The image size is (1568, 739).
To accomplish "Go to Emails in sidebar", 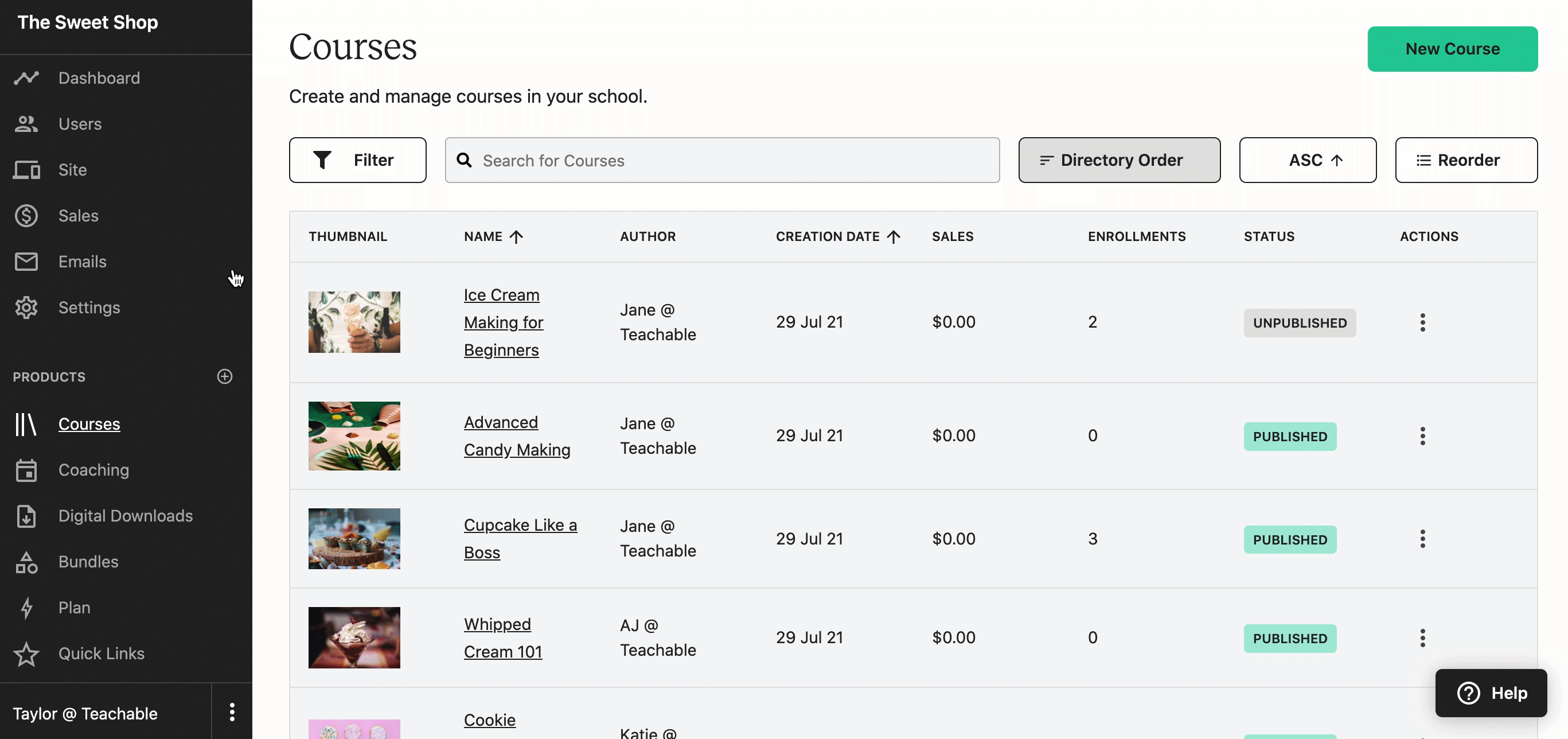I will pyautogui.click(x=82, y=261).
